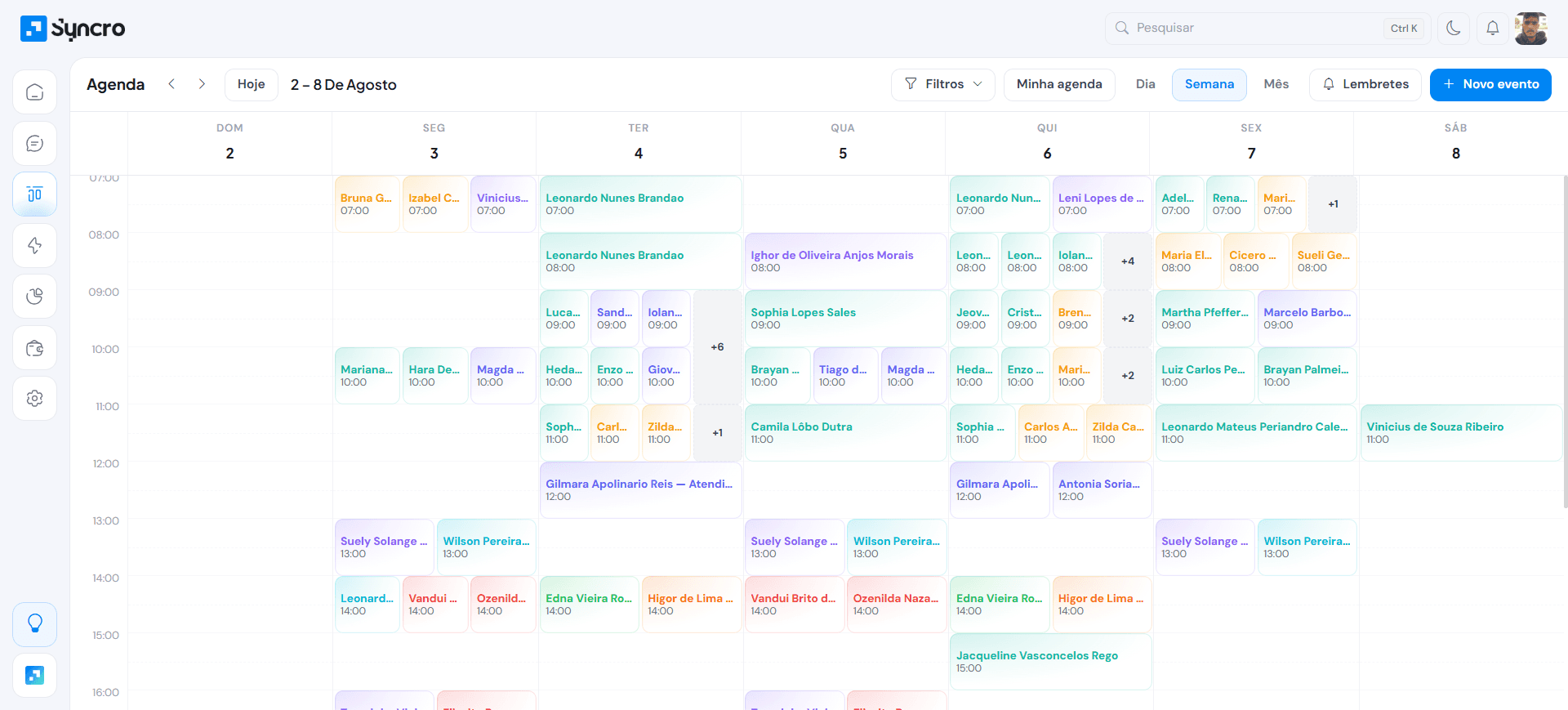The width and height of the screenshot is (1568, 710).
Task: Expand the +4 hidden events on Thursday
Action: [1127, 261]
